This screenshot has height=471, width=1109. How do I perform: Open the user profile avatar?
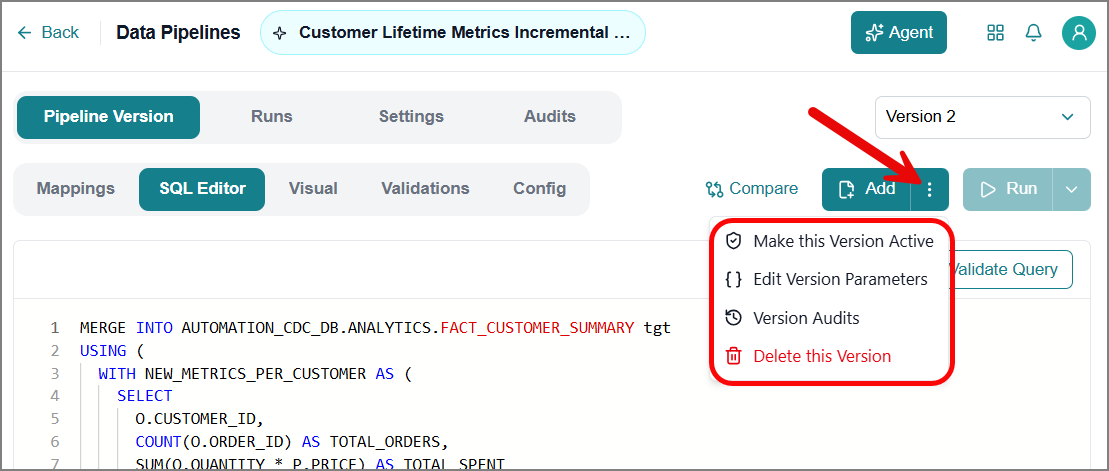click(x=1079, y=33)
